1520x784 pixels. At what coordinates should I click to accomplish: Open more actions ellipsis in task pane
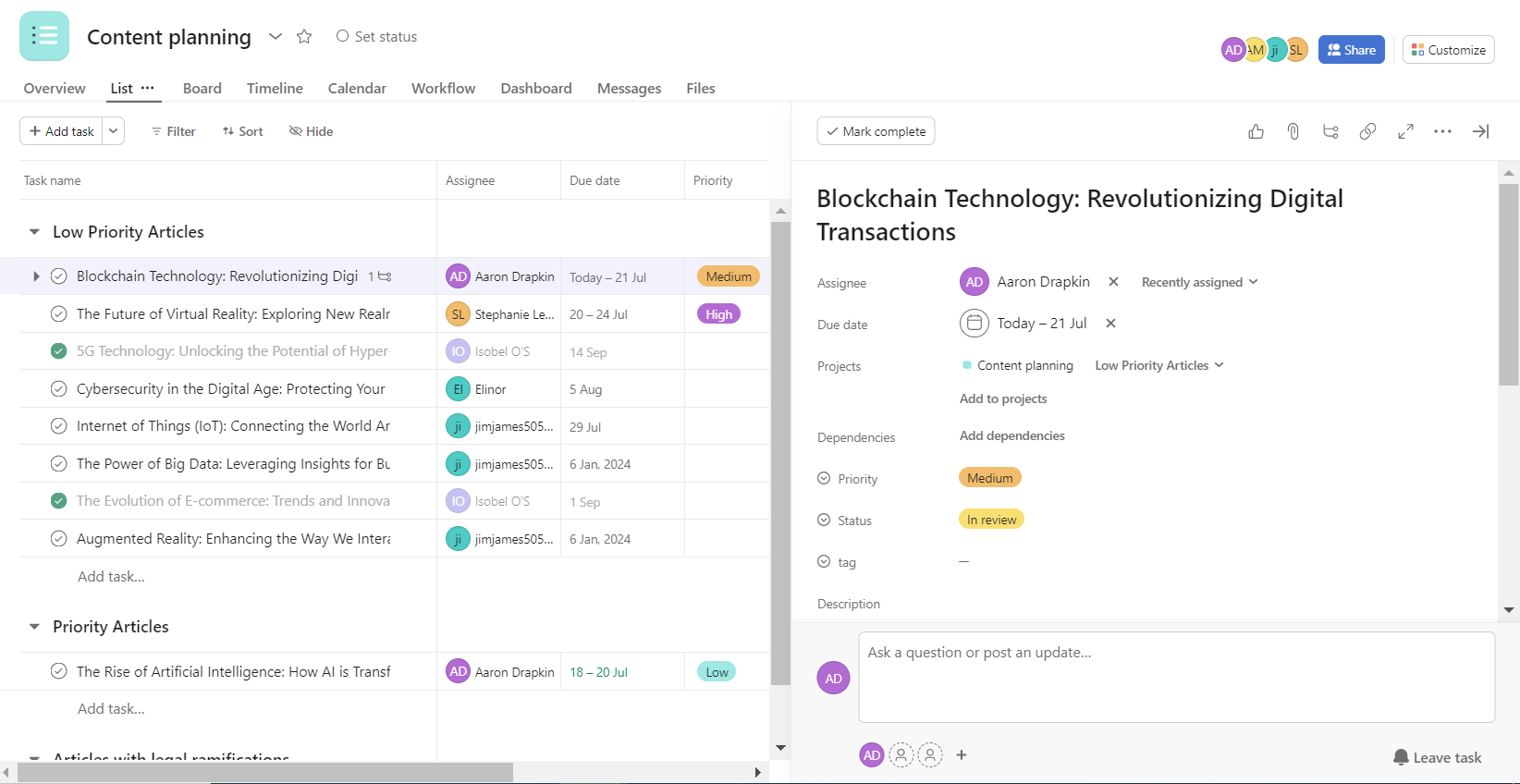1442,131
